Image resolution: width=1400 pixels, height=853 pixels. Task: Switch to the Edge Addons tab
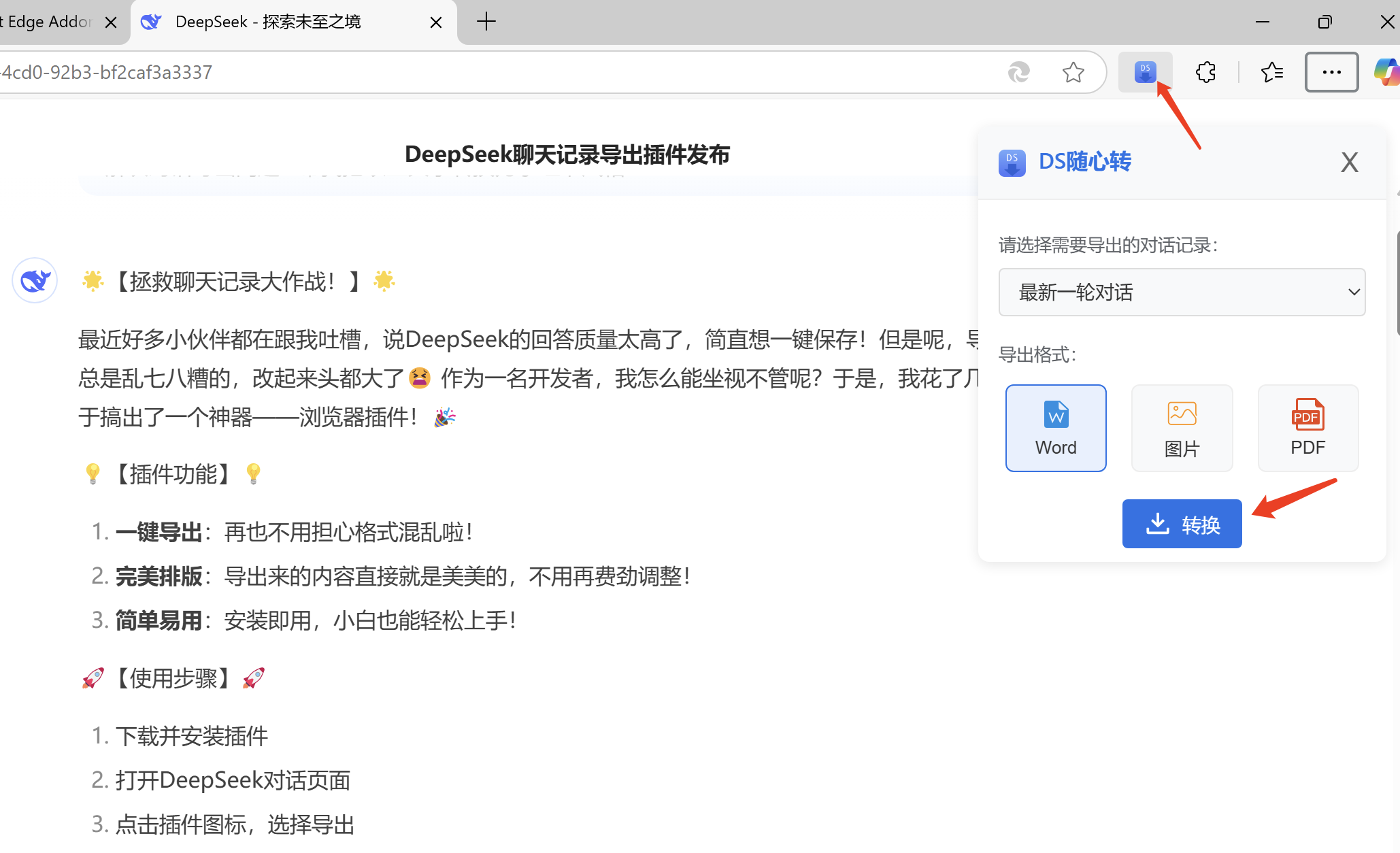coord(48,22)
